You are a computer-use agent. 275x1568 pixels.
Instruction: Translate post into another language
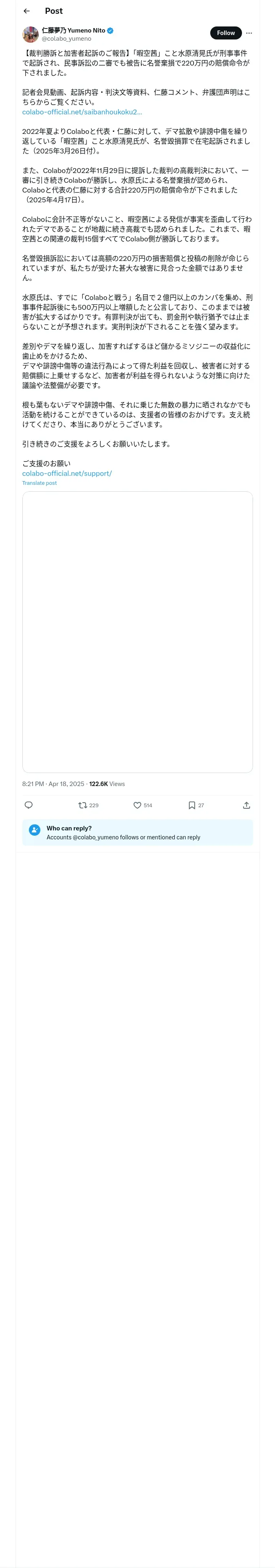[x=40, y=483]
